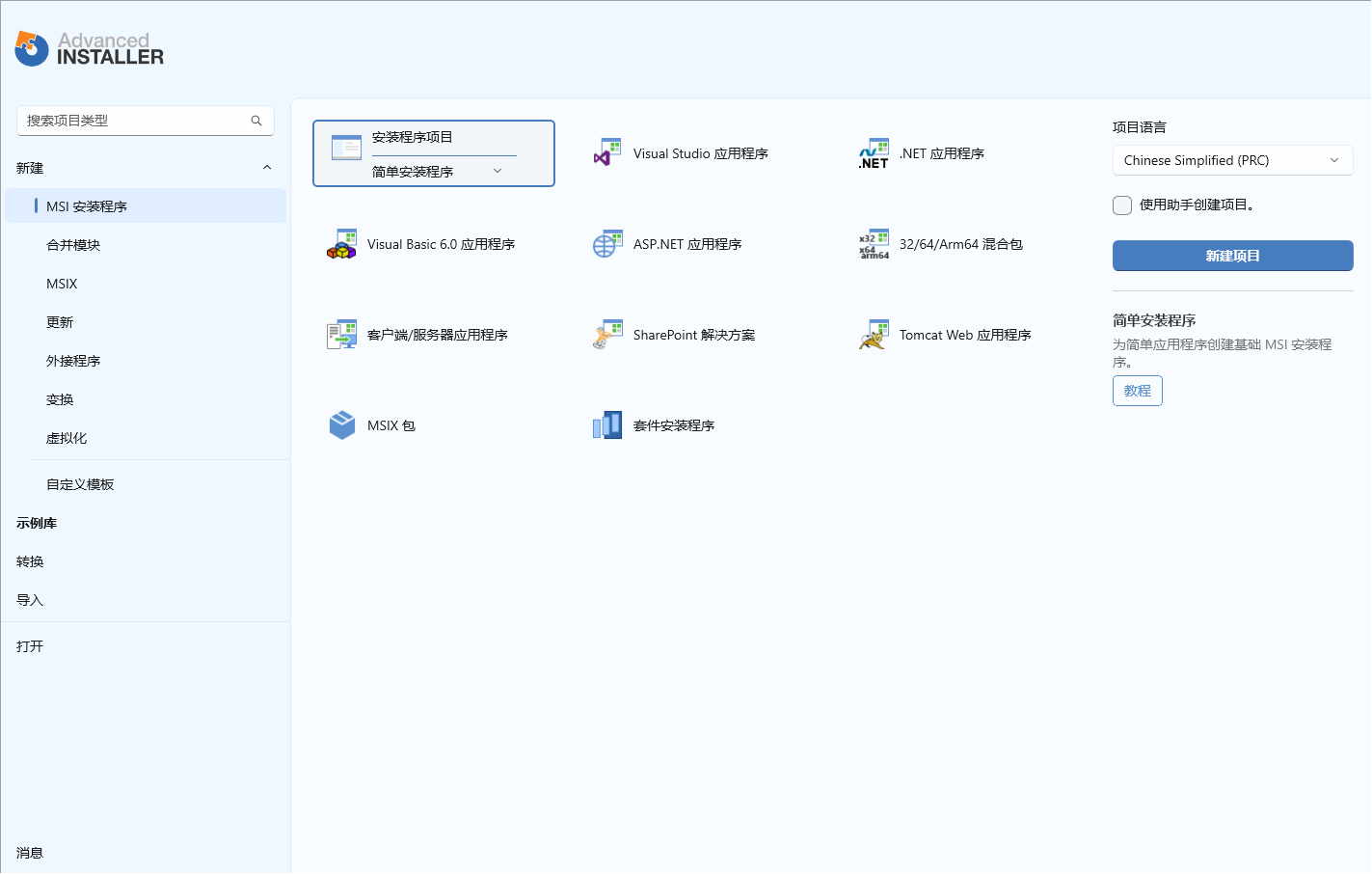
Task: Click the Advanced Installer logo
Action: click(x=90, y=48)
